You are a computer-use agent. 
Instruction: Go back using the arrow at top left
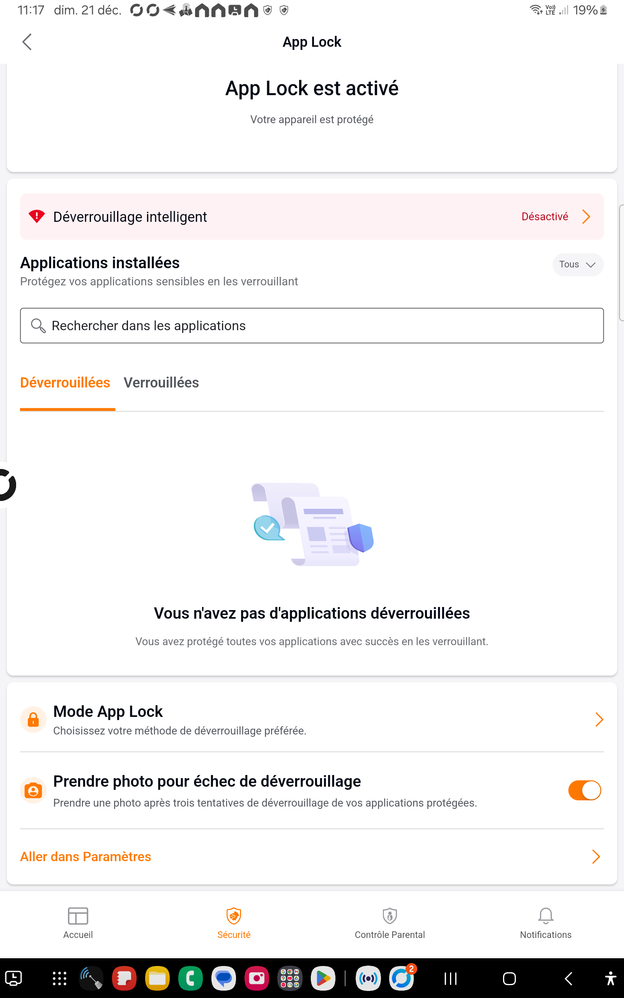(x=26, y=42)
